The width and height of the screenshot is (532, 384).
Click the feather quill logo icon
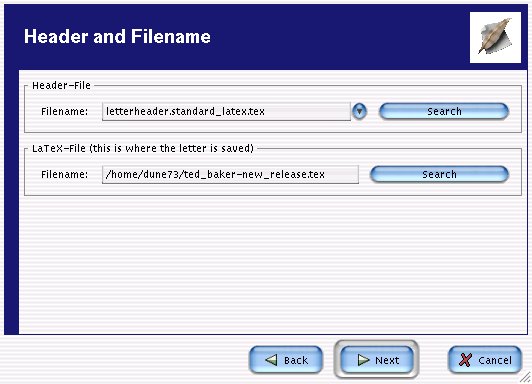coord(495,37)
